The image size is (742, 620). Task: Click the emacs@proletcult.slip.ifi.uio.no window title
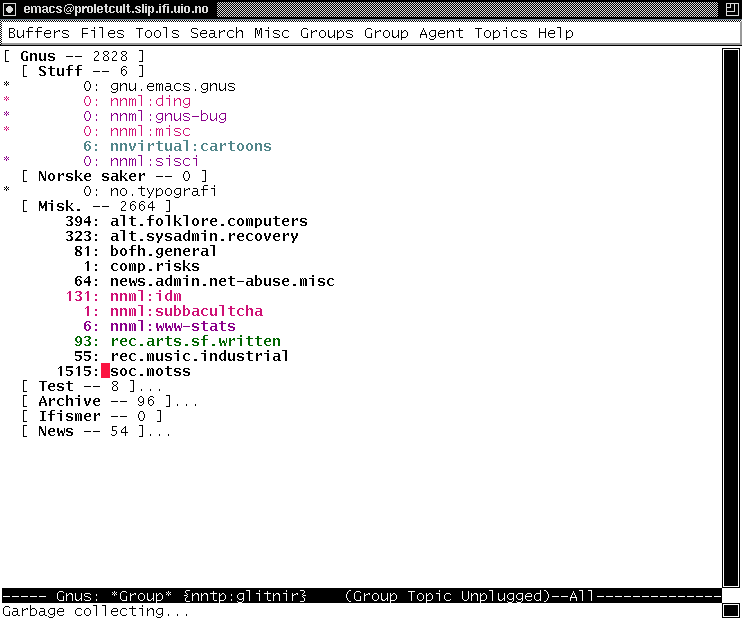coord(116,9)
